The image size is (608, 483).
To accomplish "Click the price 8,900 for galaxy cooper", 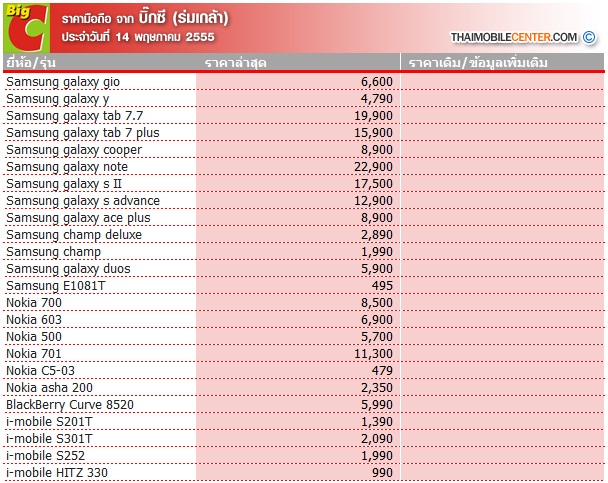I will 377,150.
